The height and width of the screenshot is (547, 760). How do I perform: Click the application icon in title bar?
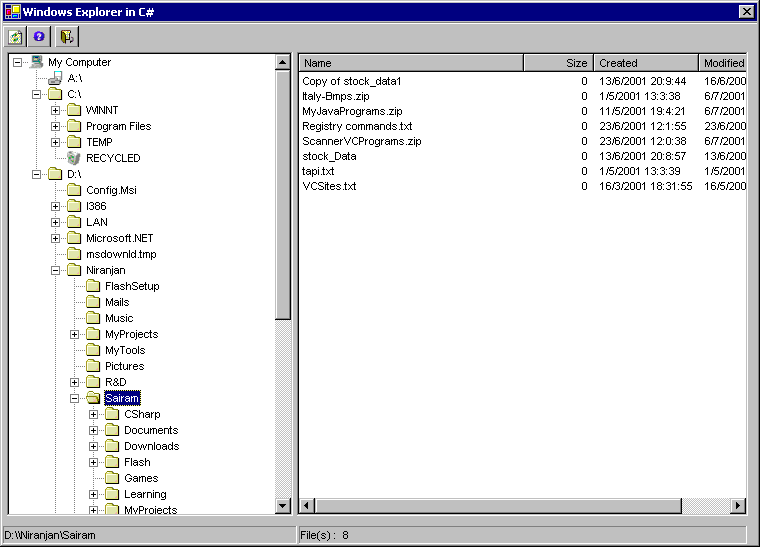coord(13,12)
